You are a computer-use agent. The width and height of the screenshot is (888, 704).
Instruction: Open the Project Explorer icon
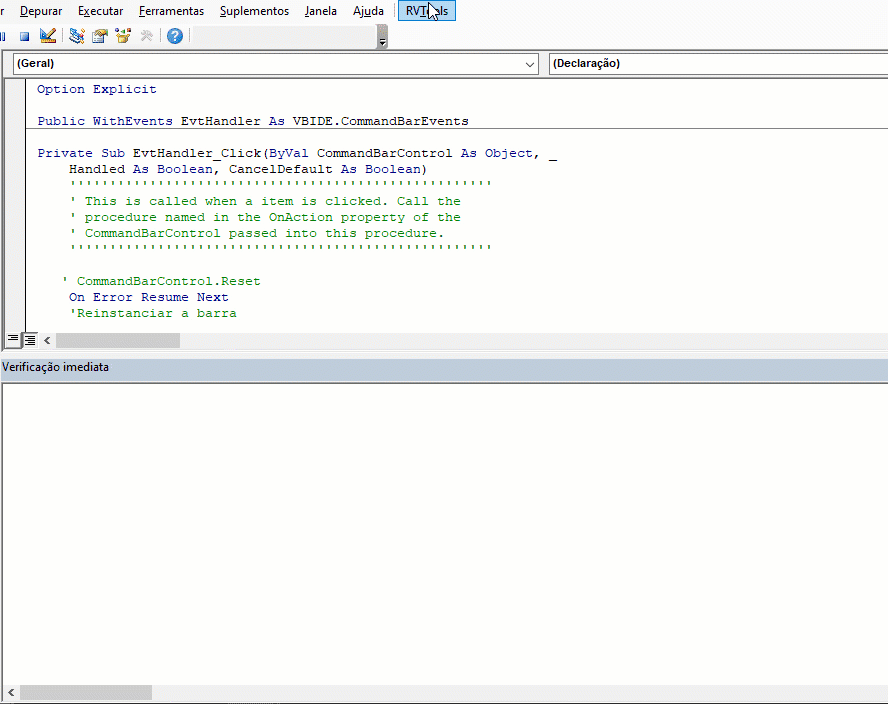click(x=75, y=35)
